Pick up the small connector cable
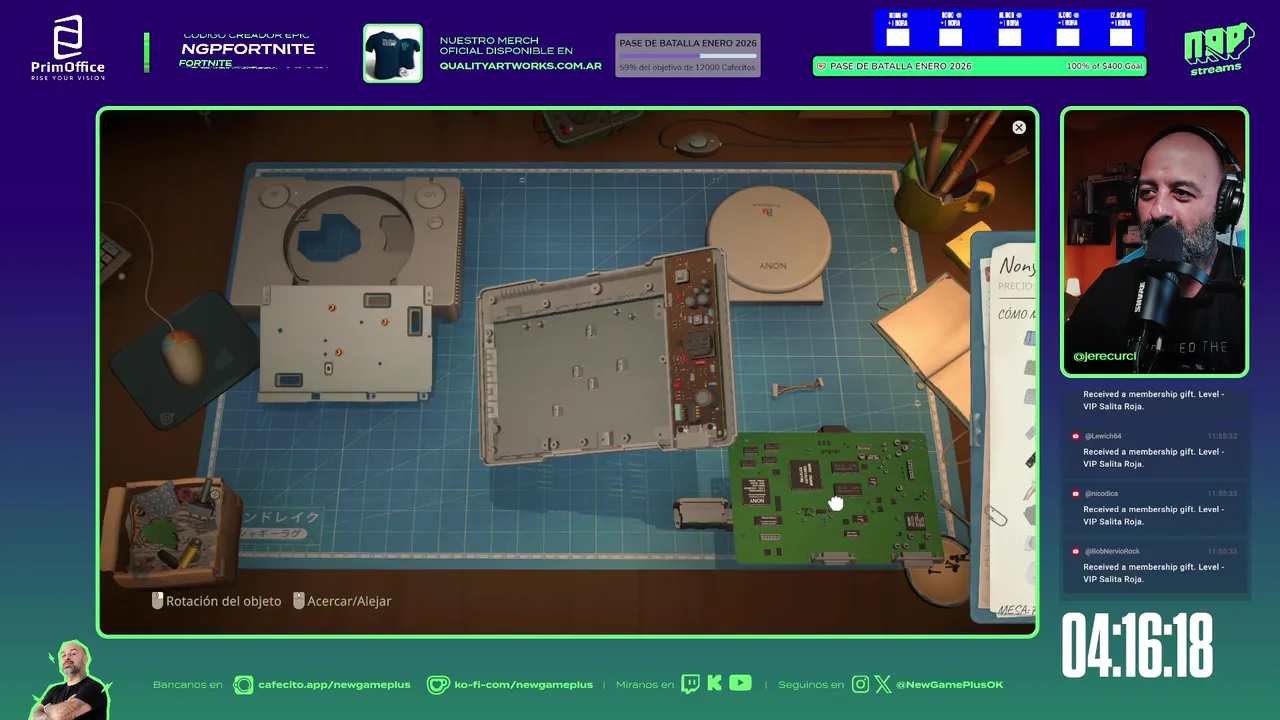This screenshot has width=1280, height=720. [x=798, y=387]
